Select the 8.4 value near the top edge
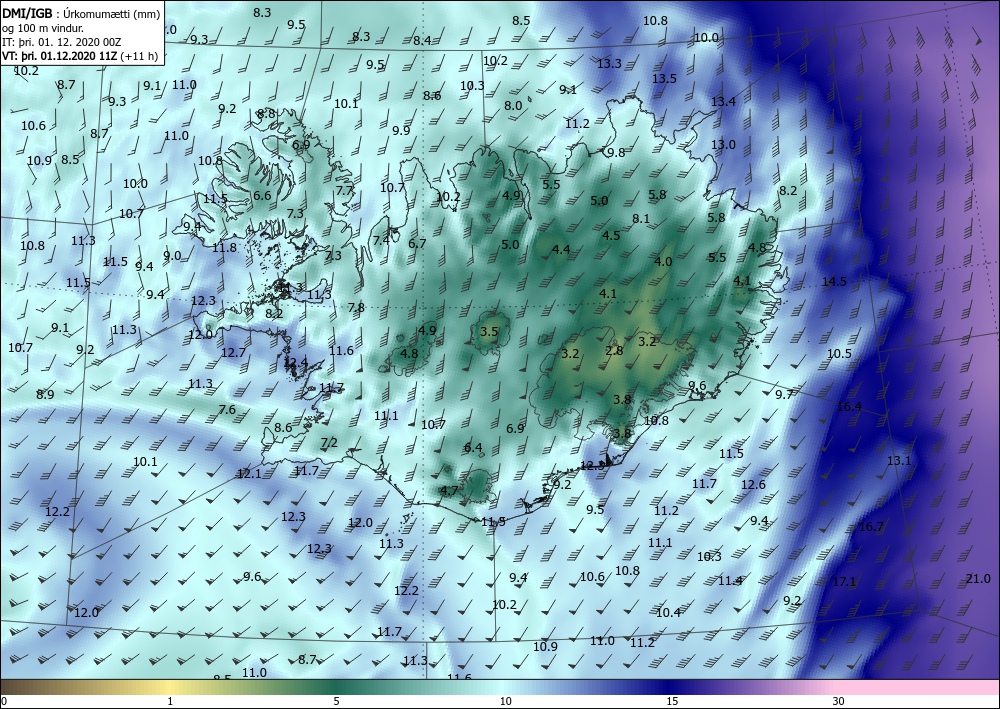Viewport: 1000px width, 709px height. click(422, 41)
